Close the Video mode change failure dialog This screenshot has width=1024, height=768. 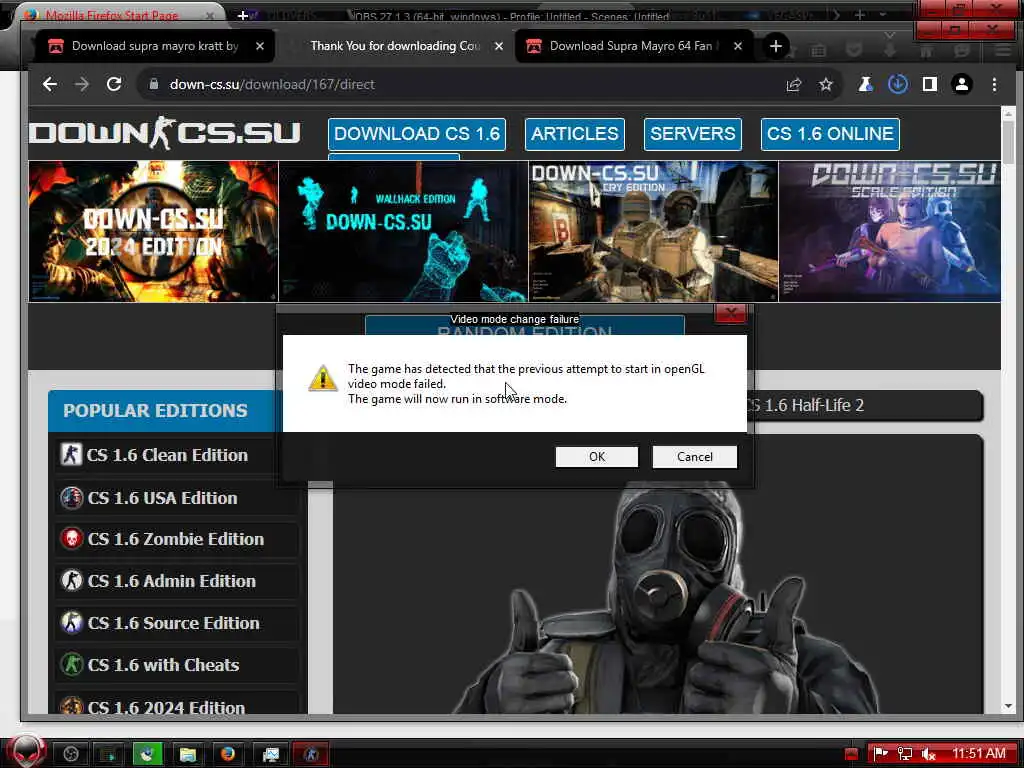click(x=731, y=314)
